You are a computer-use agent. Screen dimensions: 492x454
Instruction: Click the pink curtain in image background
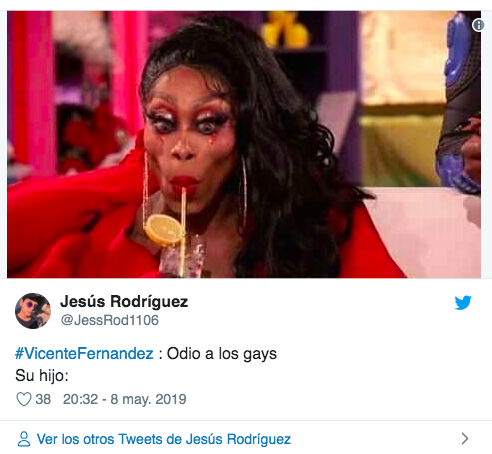(x=32, y=93)
